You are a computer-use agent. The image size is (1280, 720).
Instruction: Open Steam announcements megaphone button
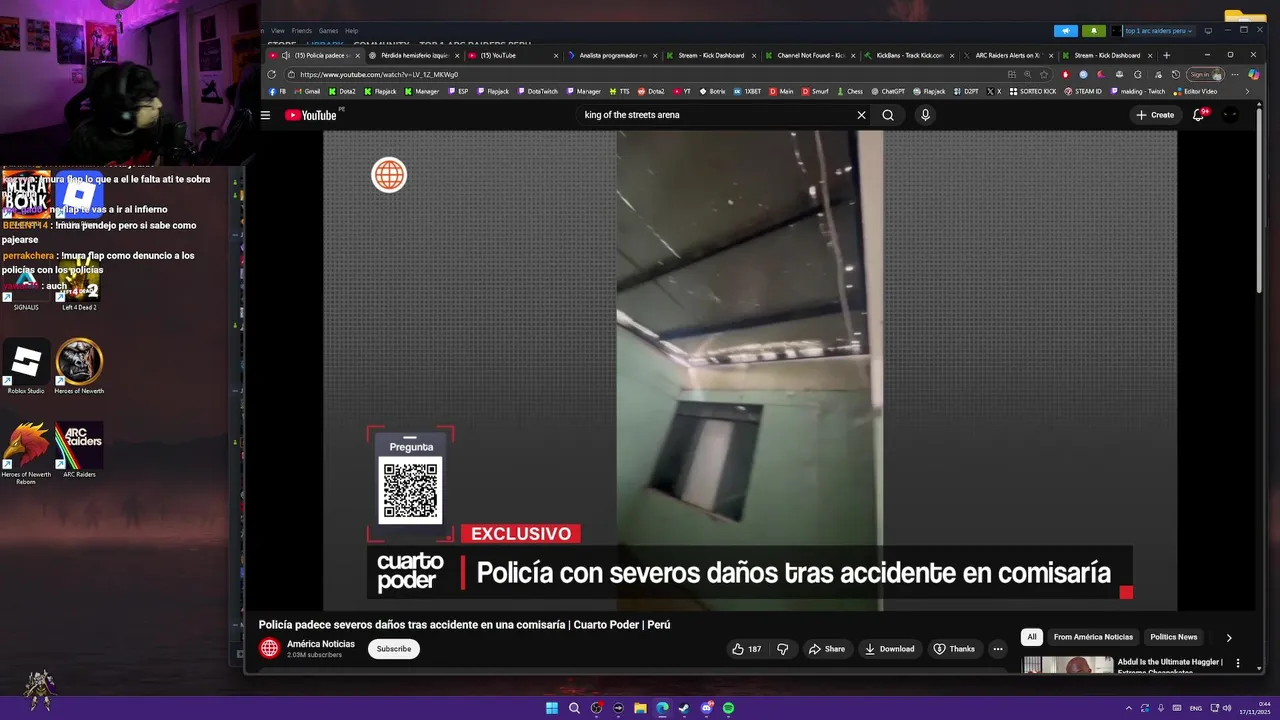(x=1066, y=31)
